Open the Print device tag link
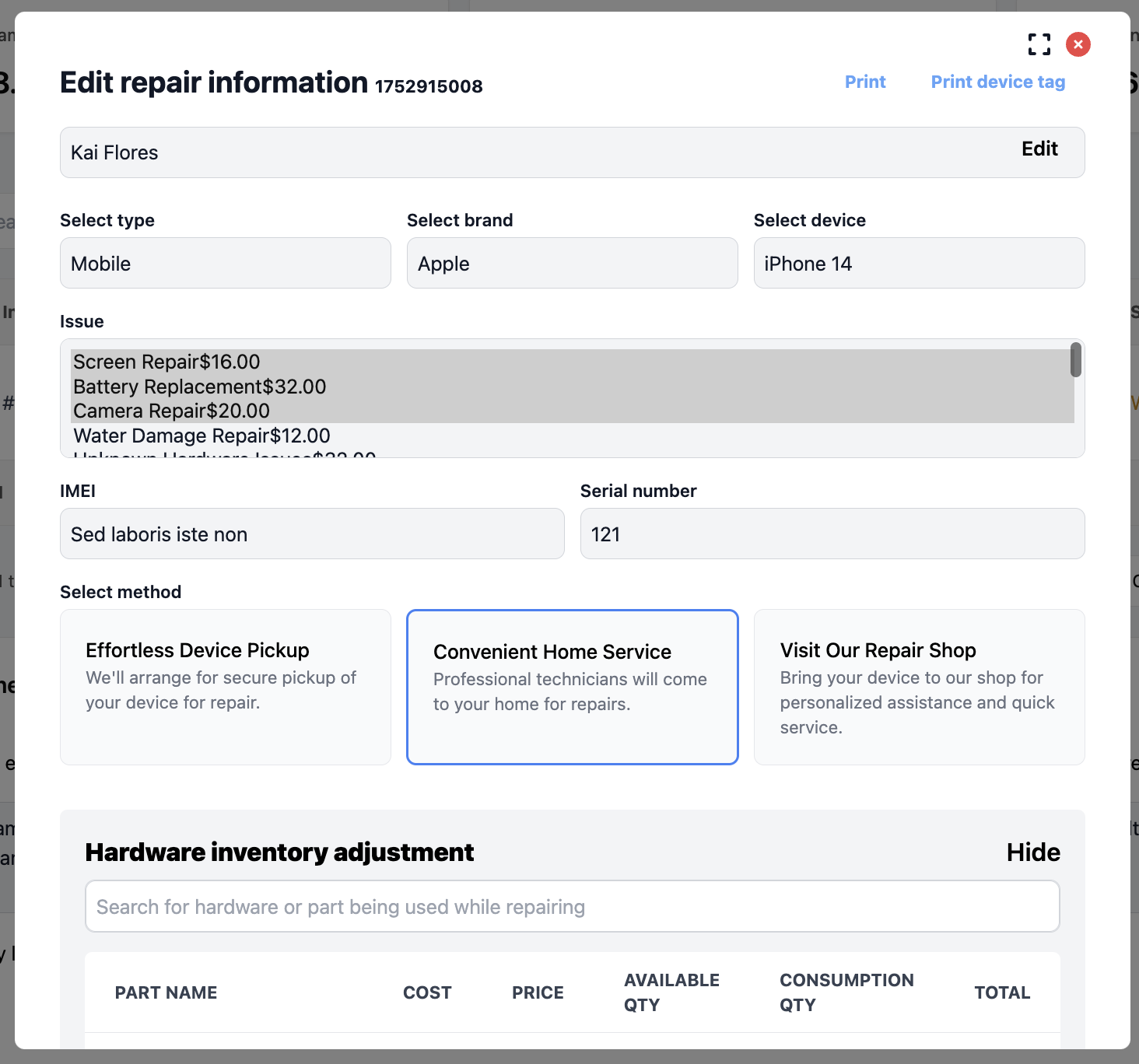The height and width of the screenshot is (1064, 1139). [997, 82]
